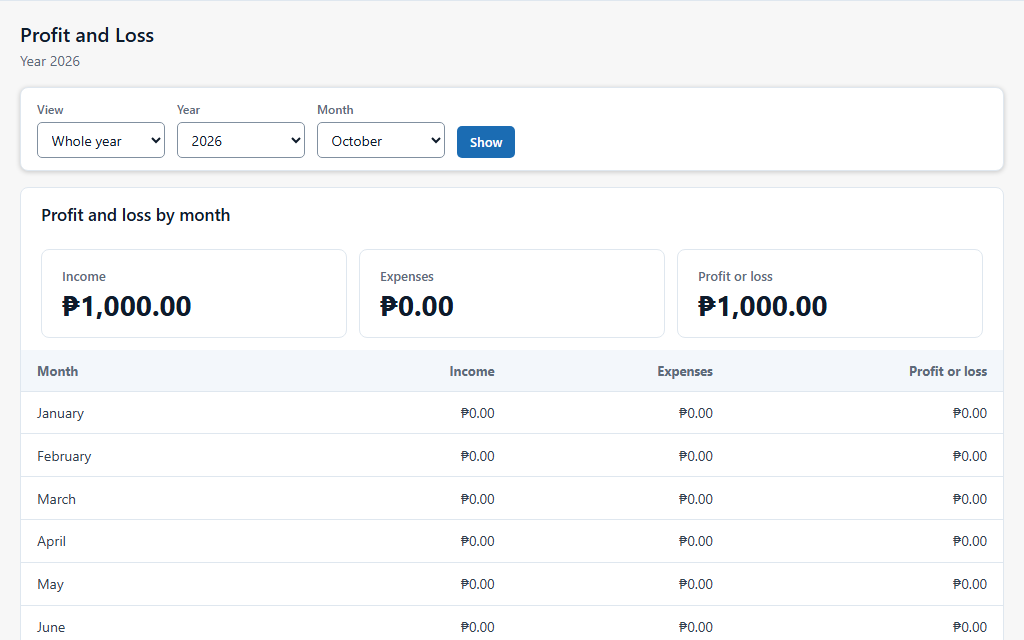Click the Month column header
Viewport: 1024px width, 640px height.
tap(57, 372)
